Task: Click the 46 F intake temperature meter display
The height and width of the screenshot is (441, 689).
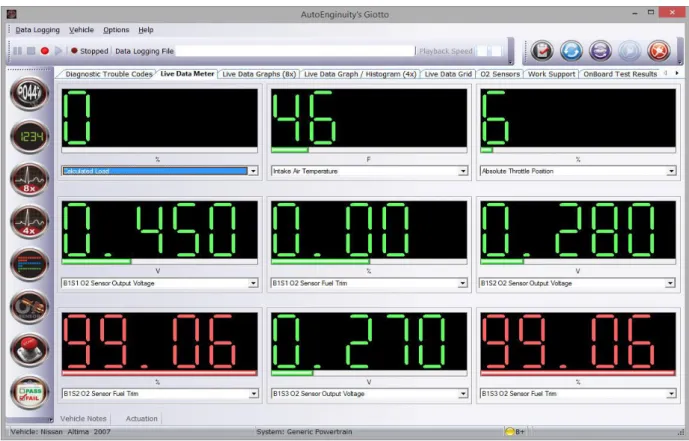Action: pyautogui.click(x=369, y=118)
